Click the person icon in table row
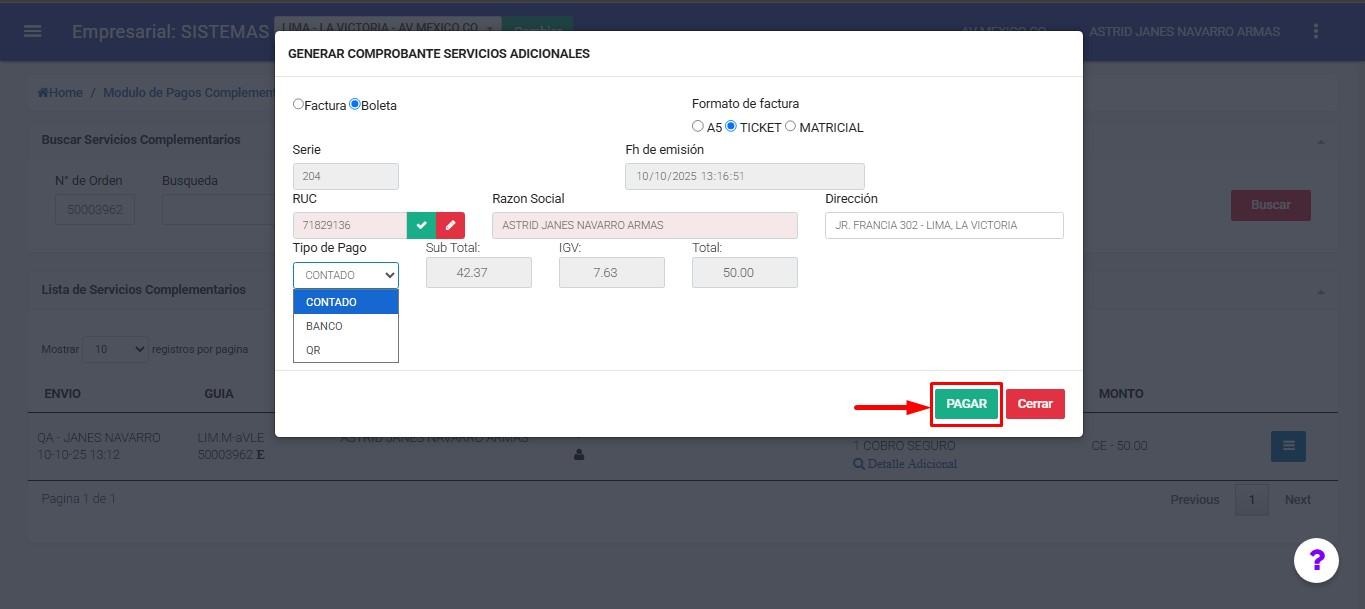The image size is (1365, 609). tap(579, 455)
